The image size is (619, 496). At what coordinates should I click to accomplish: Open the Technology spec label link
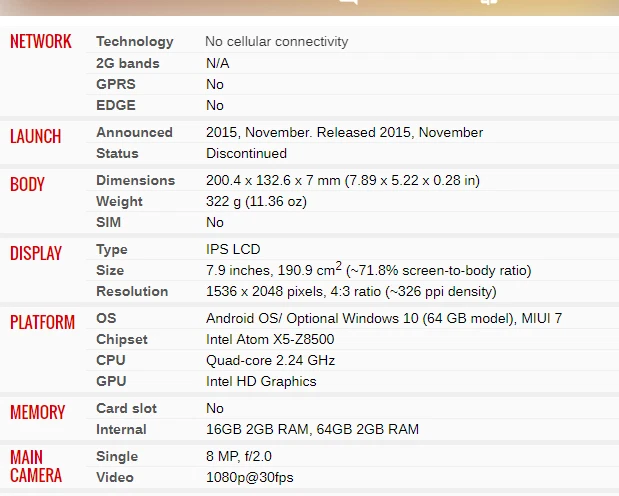(x=135, y=42)
